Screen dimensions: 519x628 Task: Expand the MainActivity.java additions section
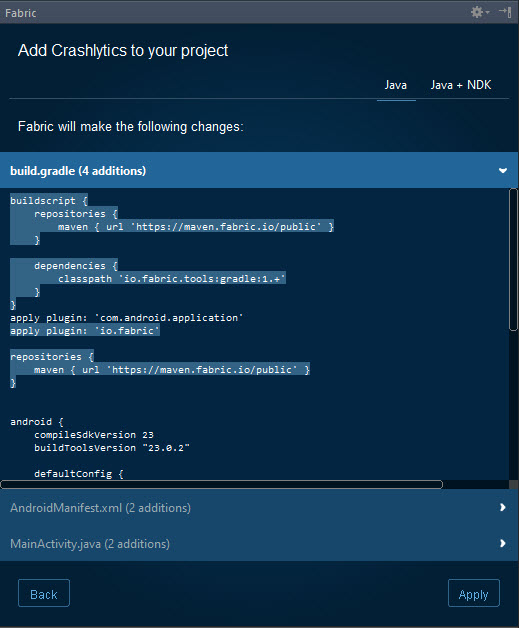[503, 543]
